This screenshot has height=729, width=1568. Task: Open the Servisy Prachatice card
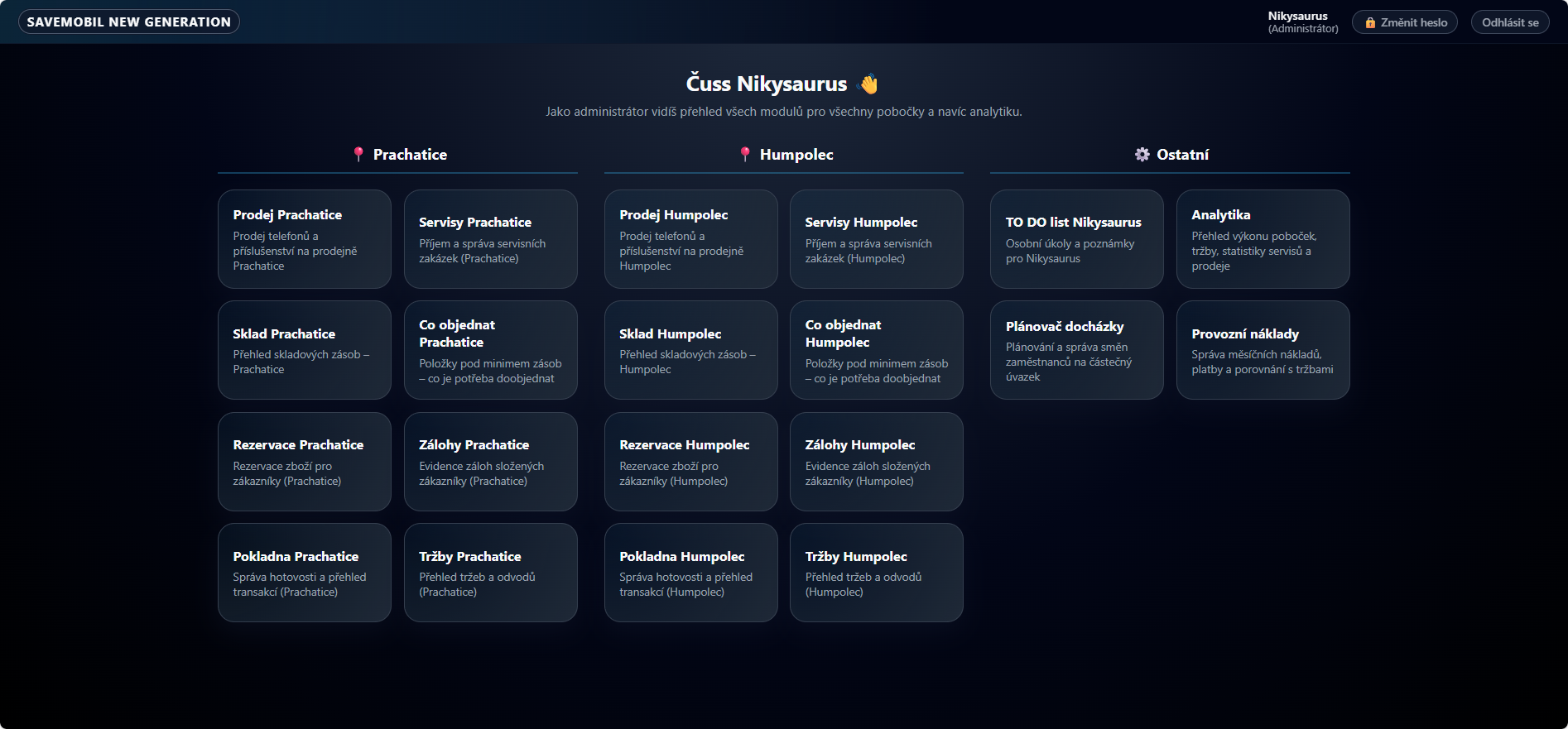[x=490, y=239]
